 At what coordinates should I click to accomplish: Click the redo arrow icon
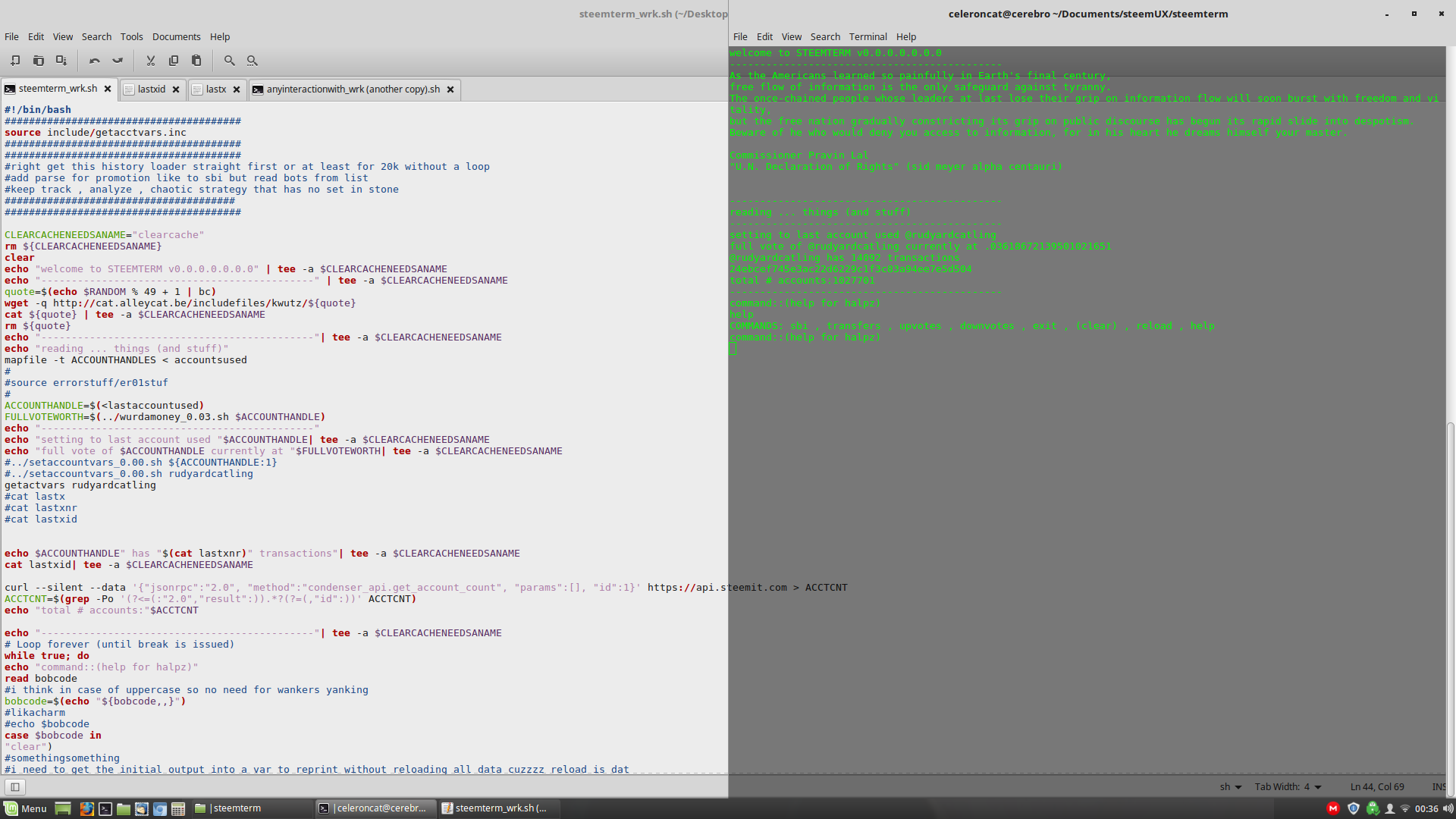[x=118, y=61]
